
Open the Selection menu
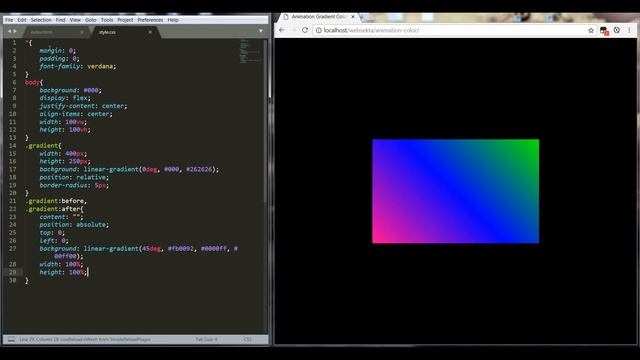pyautogui.click(x=41, y=20)
